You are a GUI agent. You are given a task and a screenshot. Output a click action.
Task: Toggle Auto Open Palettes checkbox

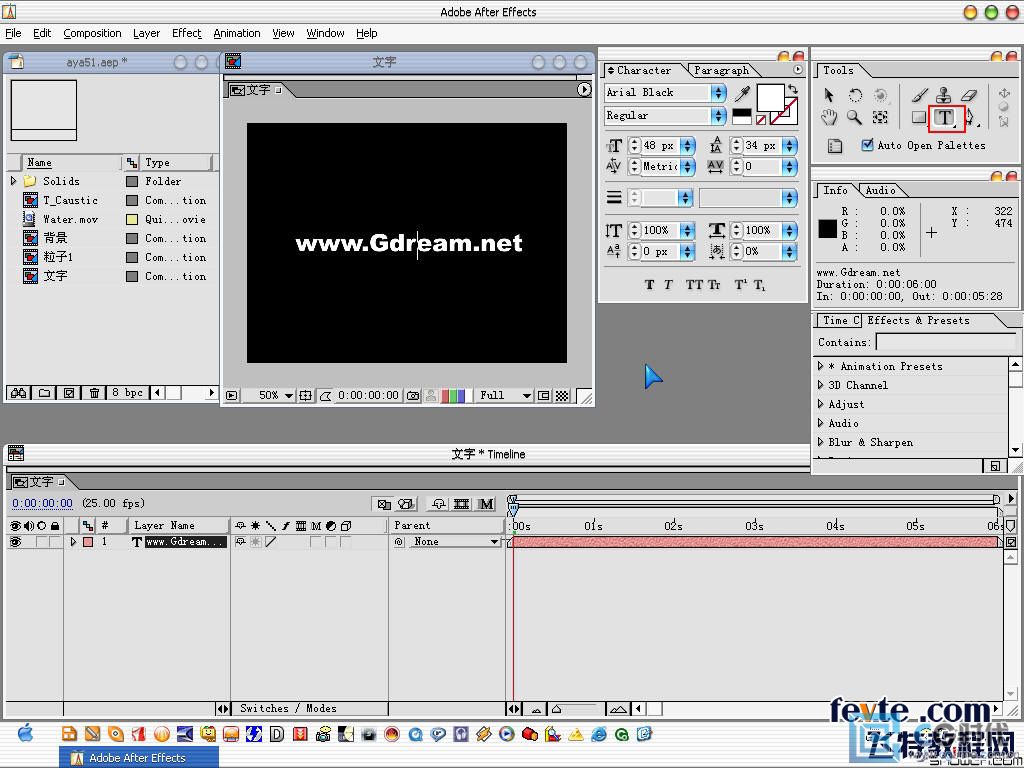tap(867, 145)
